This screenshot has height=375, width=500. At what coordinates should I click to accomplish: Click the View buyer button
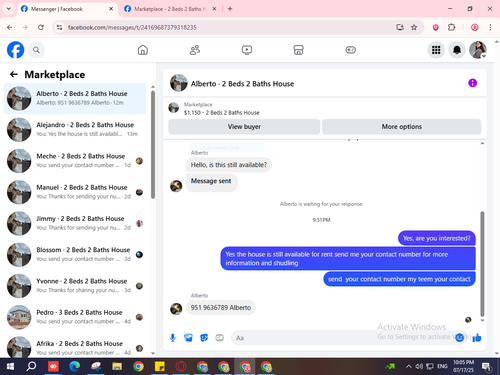[244, 127]
